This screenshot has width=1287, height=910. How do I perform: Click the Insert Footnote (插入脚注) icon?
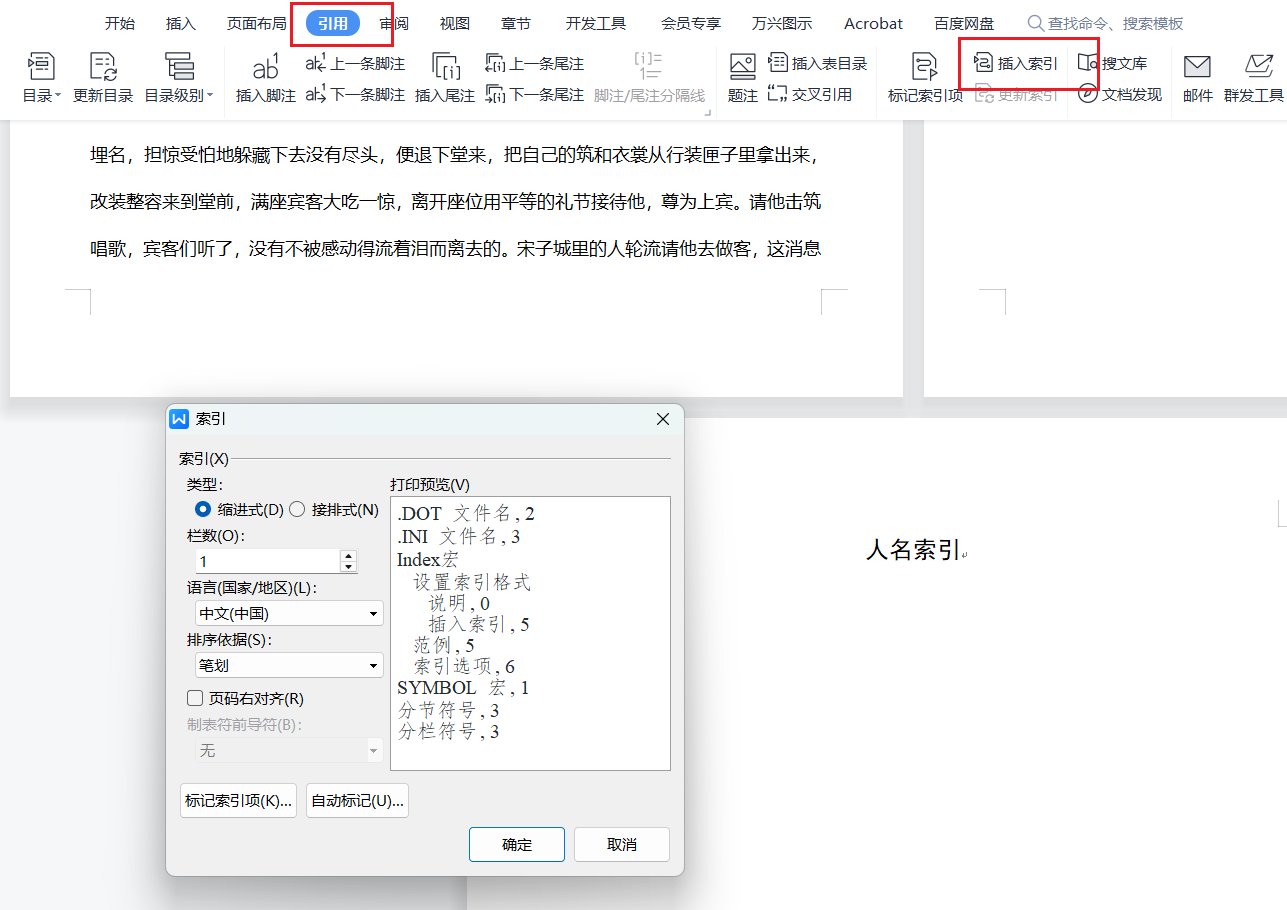click(266, 68)
